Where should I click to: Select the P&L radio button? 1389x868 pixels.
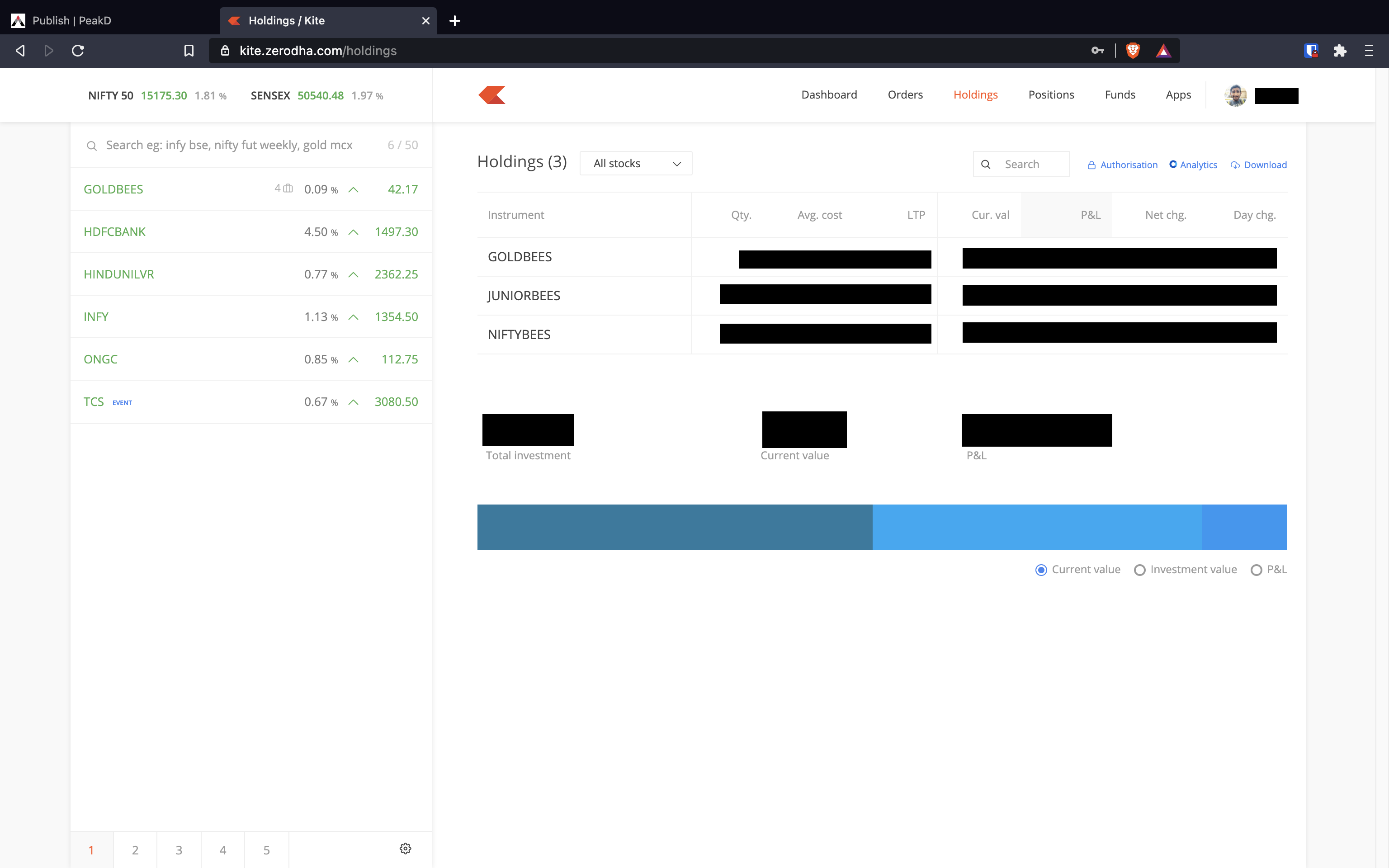(1256, 570)
